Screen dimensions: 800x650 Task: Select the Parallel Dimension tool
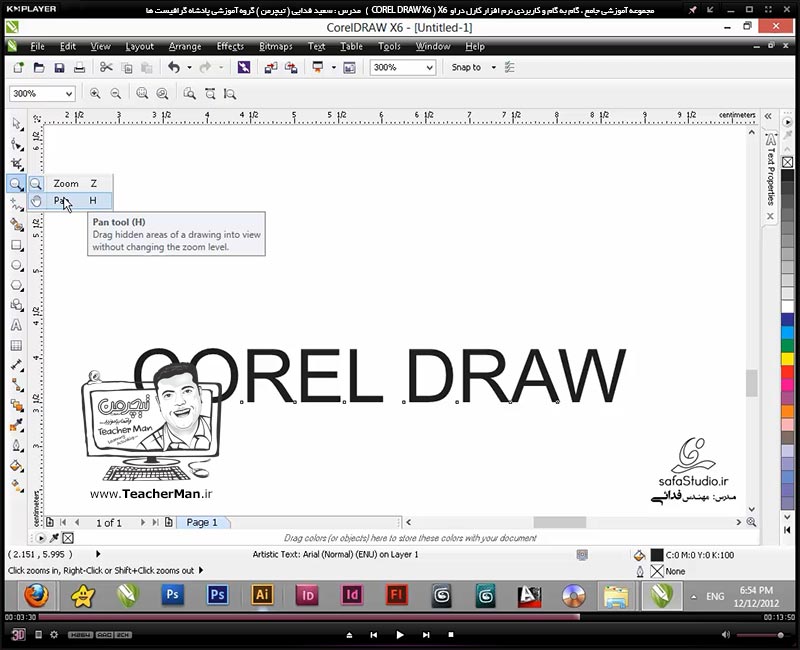(17, 365)
